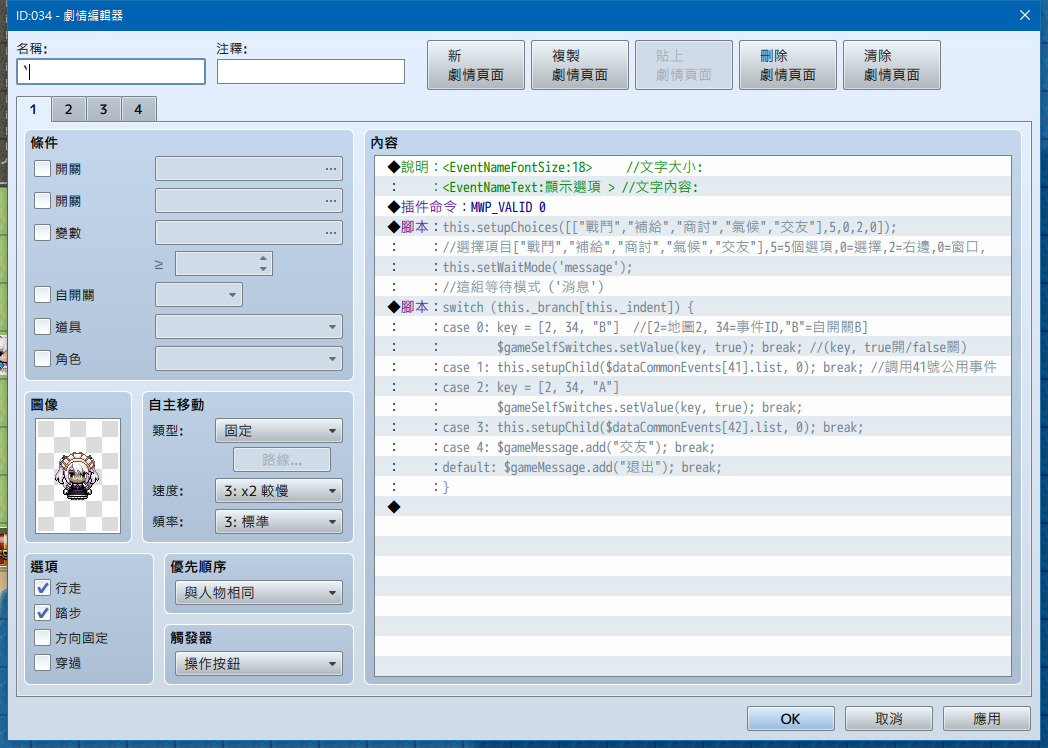
Task: Select the this.setupChoices script line
Action: coord(693,227)
